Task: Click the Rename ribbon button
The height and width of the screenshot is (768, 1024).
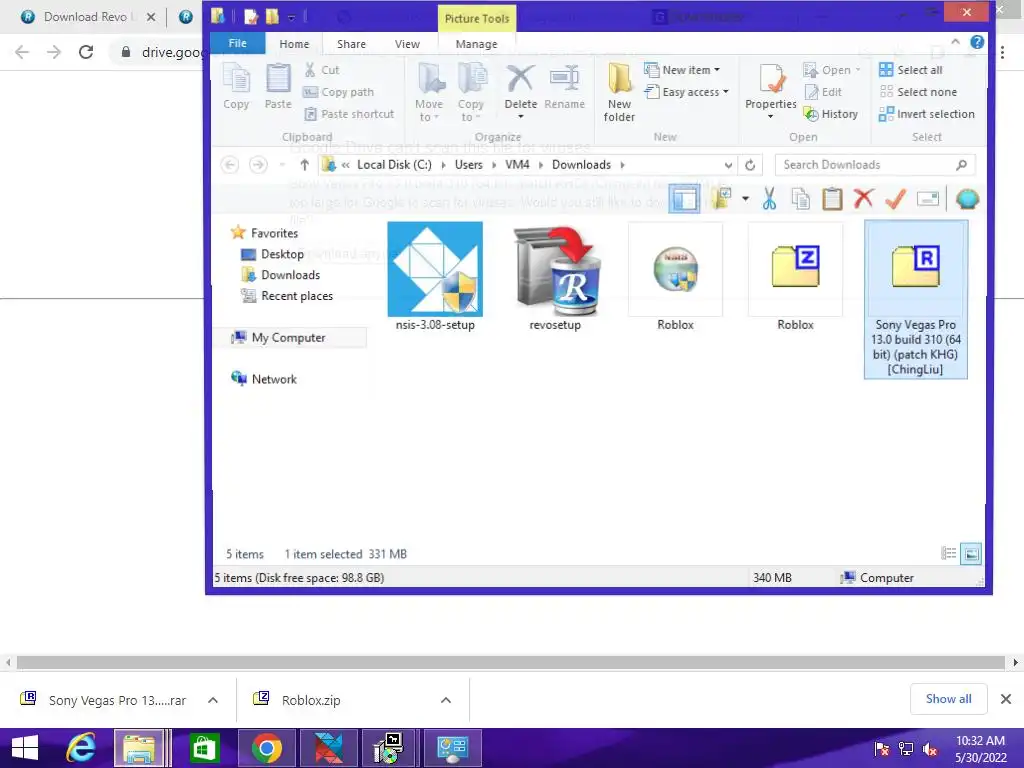Action: pos(564,87)
